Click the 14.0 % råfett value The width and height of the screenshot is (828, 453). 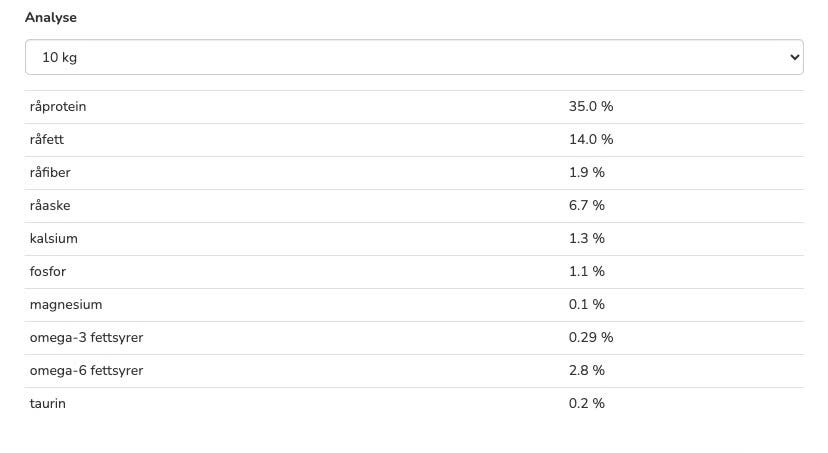coord(591,139)
